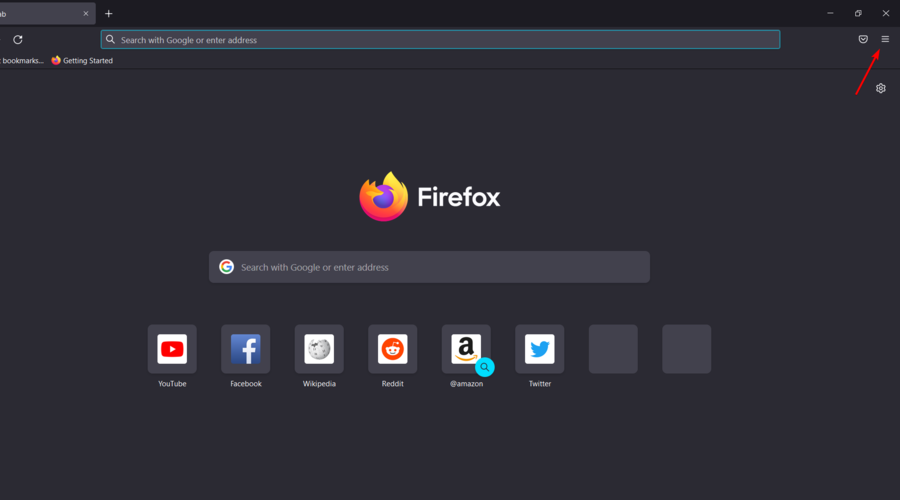Open the @amazon search shortcut tile
The image size is (900, 500).
point(466,349)
